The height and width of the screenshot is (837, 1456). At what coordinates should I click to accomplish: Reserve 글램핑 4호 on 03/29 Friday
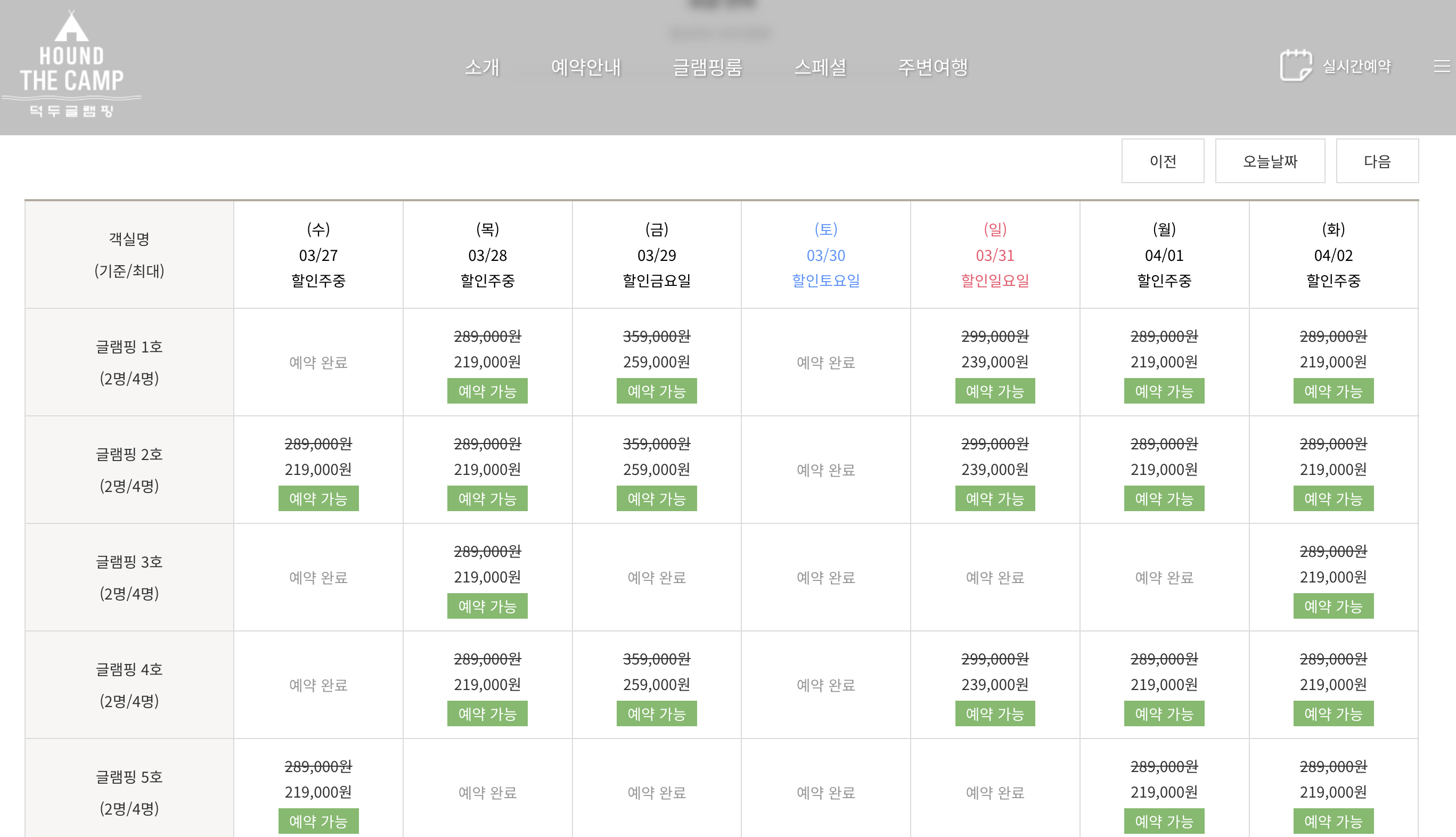(x=657, y=713)
